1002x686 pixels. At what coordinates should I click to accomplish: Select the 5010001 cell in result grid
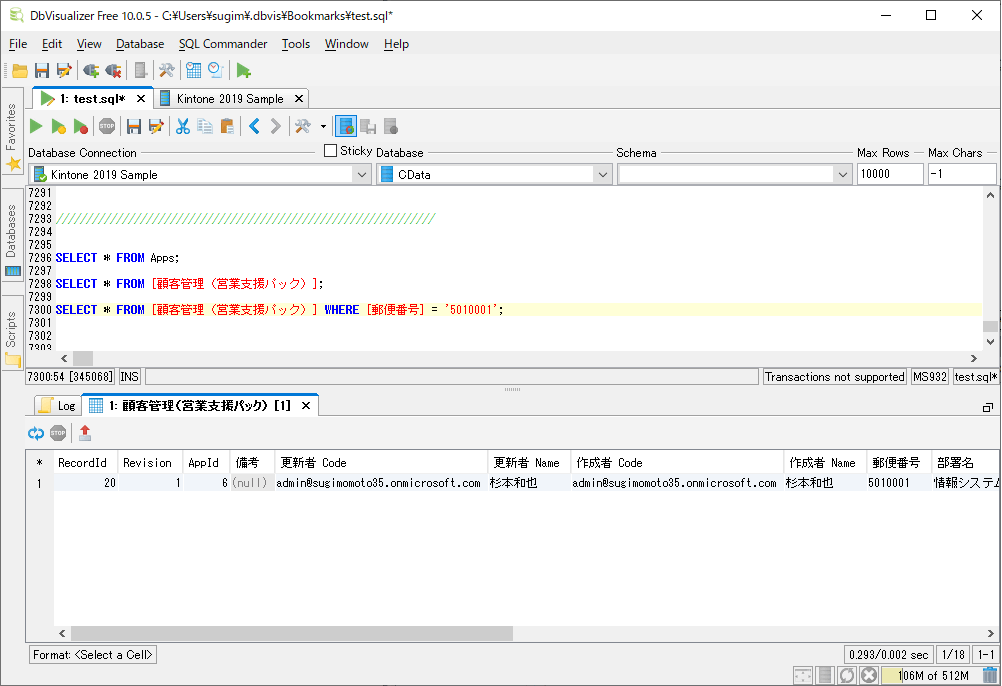898,483
